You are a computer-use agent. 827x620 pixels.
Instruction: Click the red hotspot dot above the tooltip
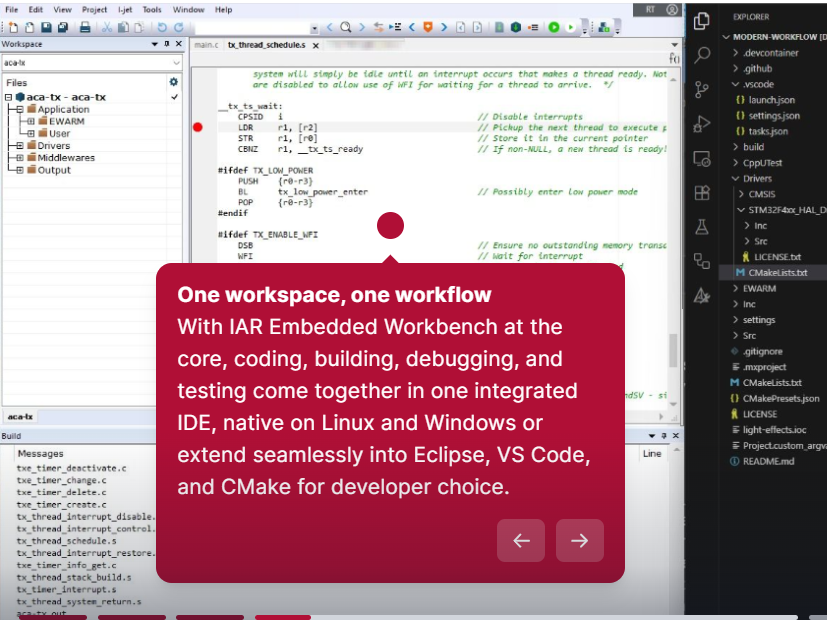[x=390, y=226]
